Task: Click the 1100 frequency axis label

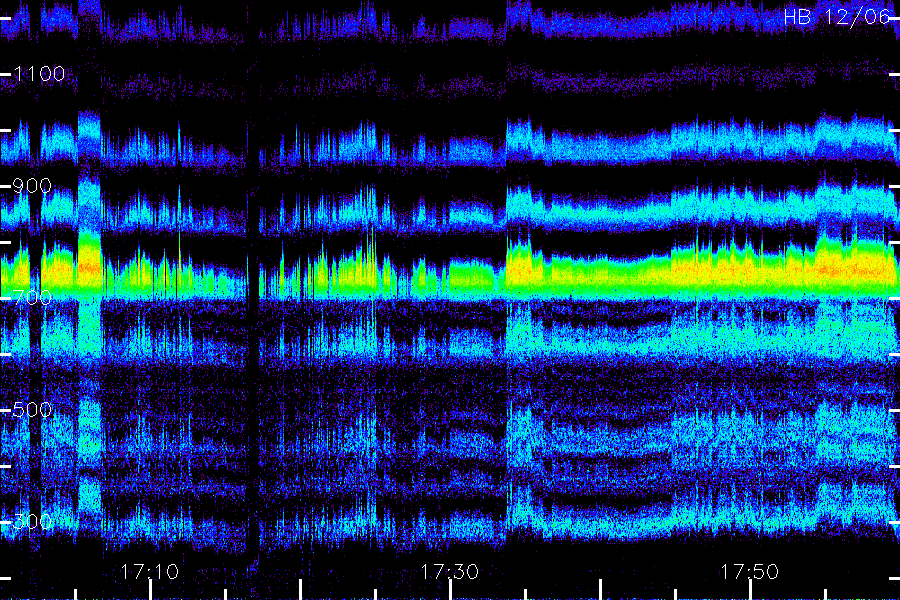Action: tap(39, 74)
